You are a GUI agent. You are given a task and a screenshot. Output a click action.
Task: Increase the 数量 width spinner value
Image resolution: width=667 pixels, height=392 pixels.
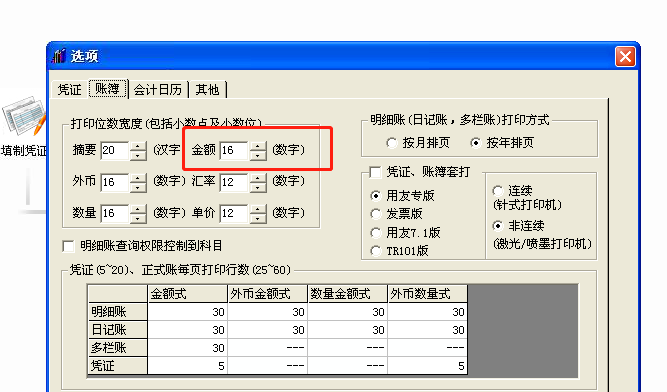[138, 209]
